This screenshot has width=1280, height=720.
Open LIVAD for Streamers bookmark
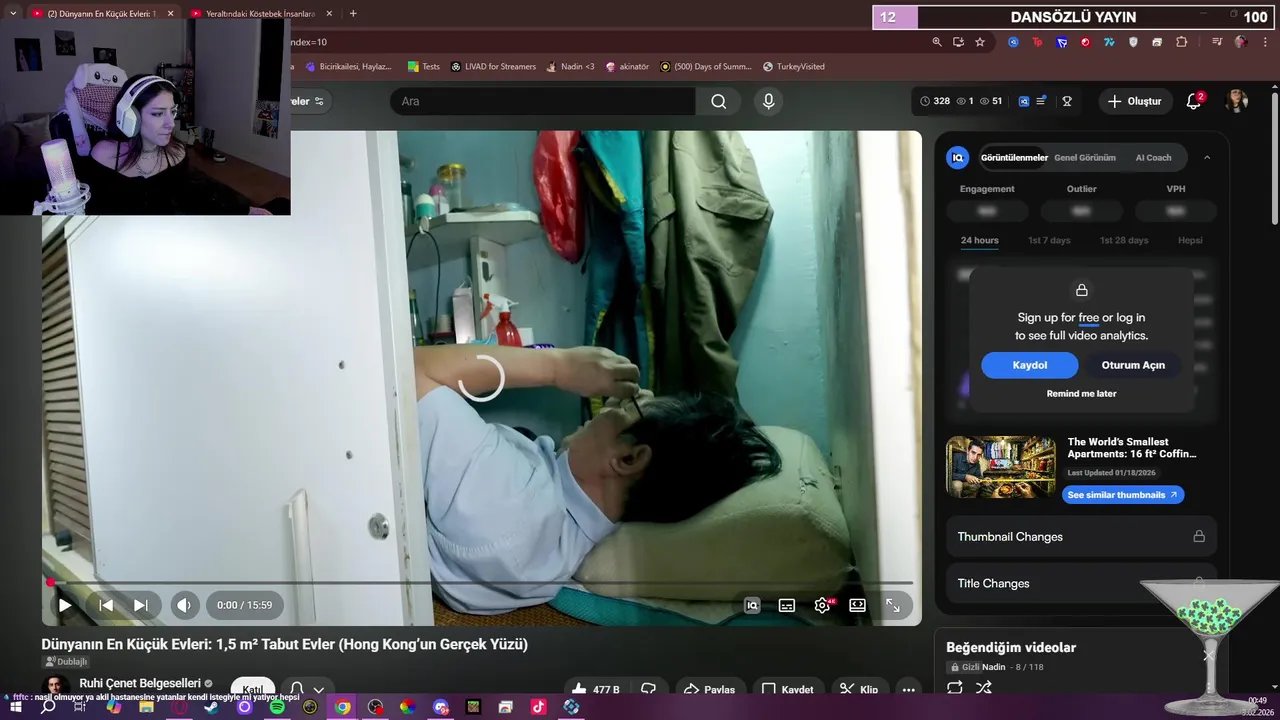[x=493, y=67]
